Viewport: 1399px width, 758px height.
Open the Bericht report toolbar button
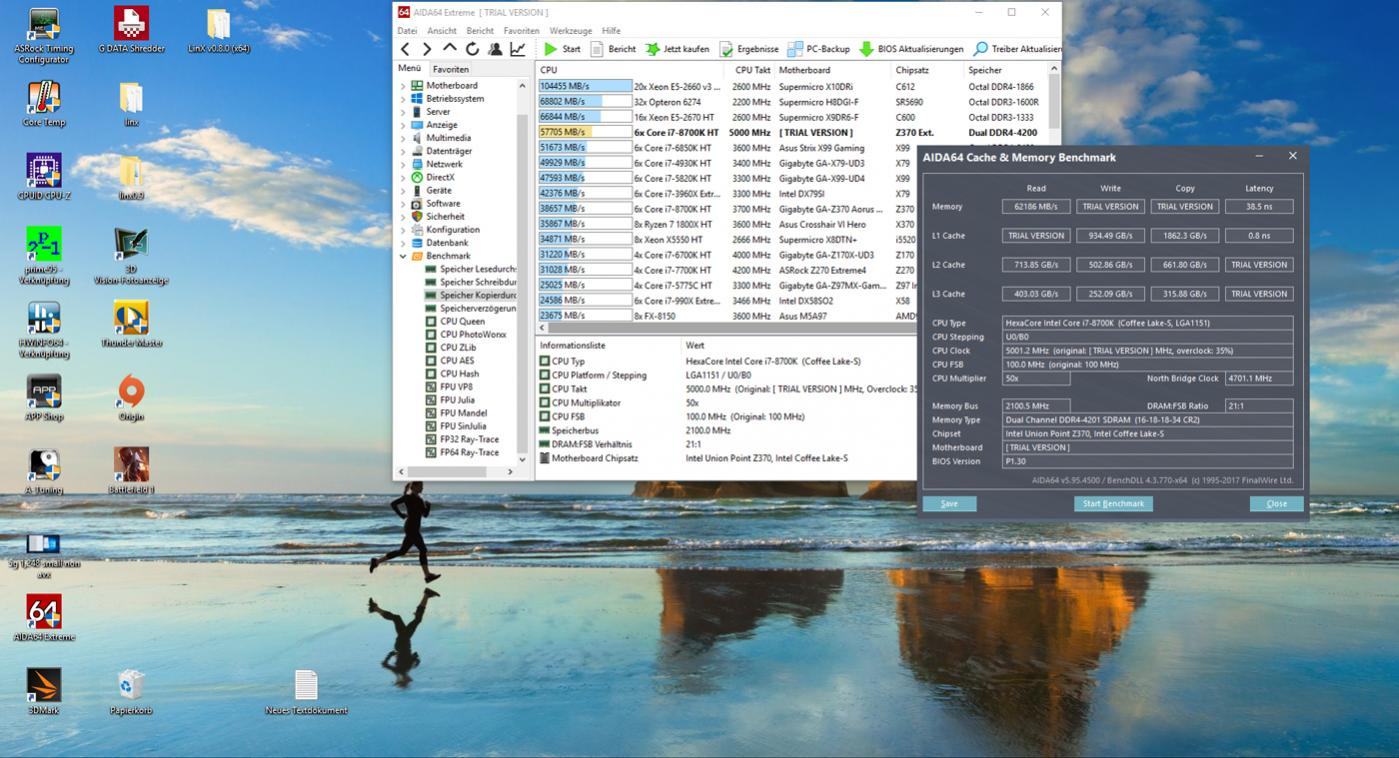coord(612,49)
